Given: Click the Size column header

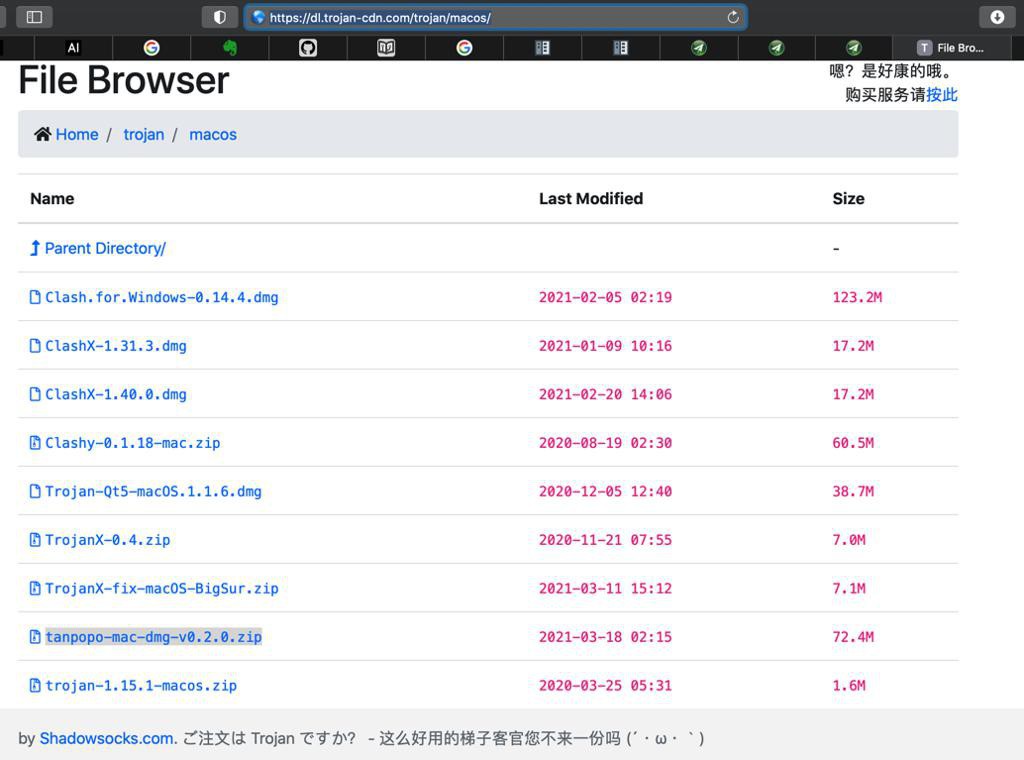Looking at the screenshot, I should click(x=848, y=198).
